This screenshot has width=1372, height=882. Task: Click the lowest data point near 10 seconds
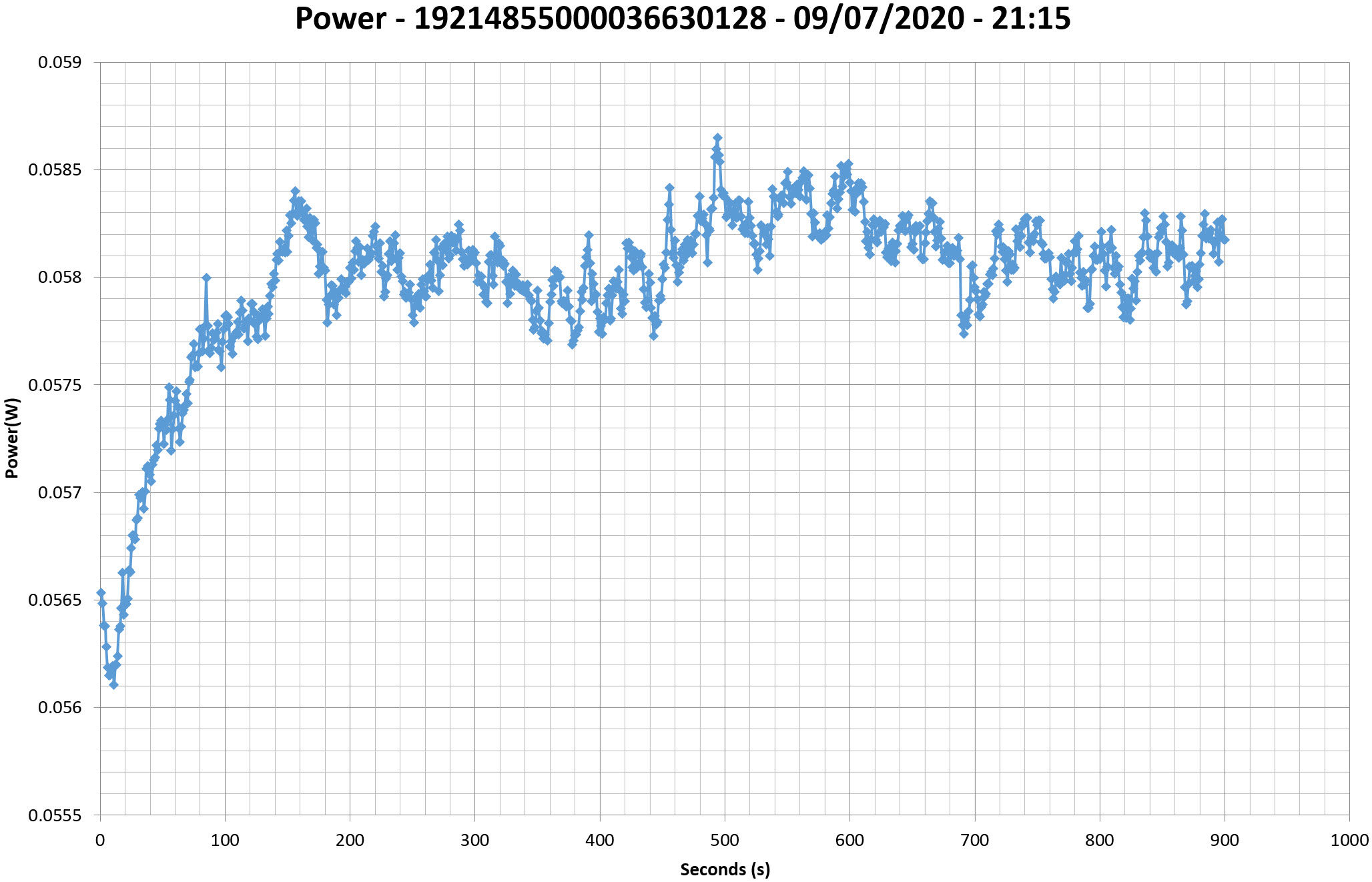[113, 685]
